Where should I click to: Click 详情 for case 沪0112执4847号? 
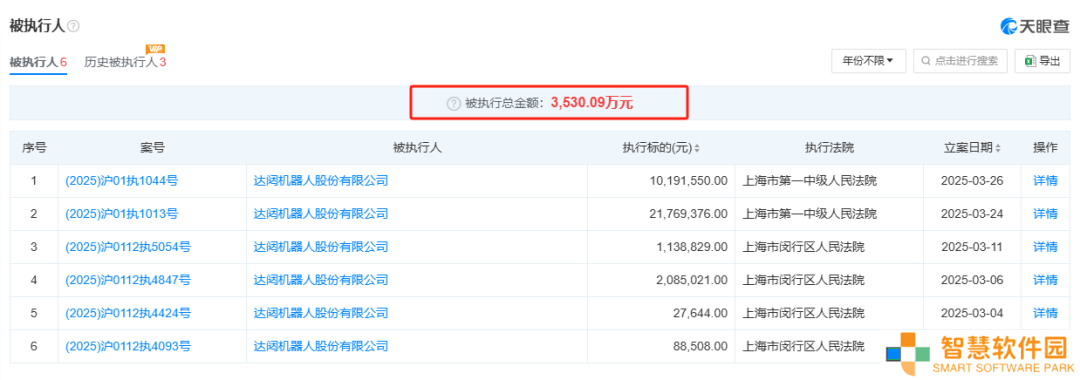coord(1045,280)
